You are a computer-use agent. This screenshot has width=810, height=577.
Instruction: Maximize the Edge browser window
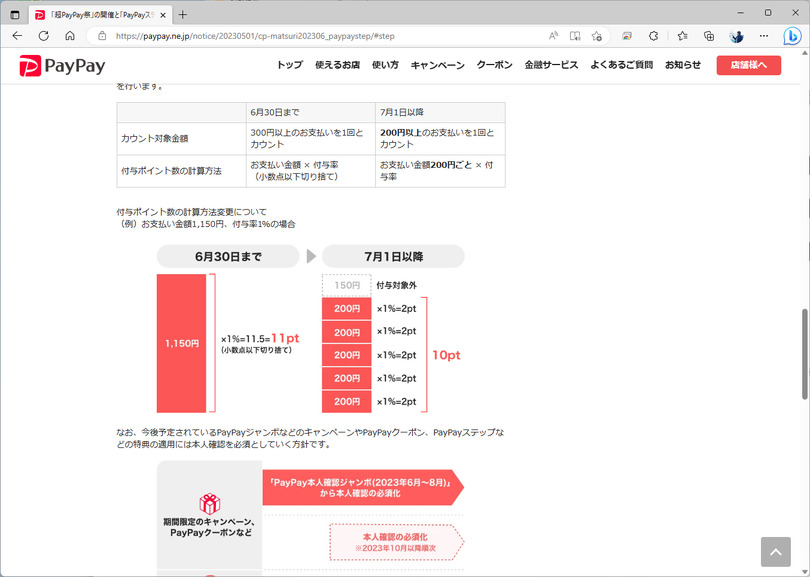coord(768,13)
